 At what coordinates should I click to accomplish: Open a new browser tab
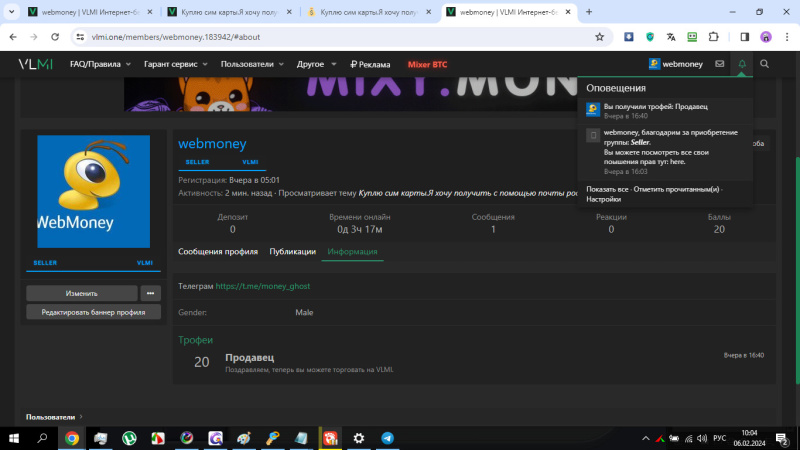point(589,12)
